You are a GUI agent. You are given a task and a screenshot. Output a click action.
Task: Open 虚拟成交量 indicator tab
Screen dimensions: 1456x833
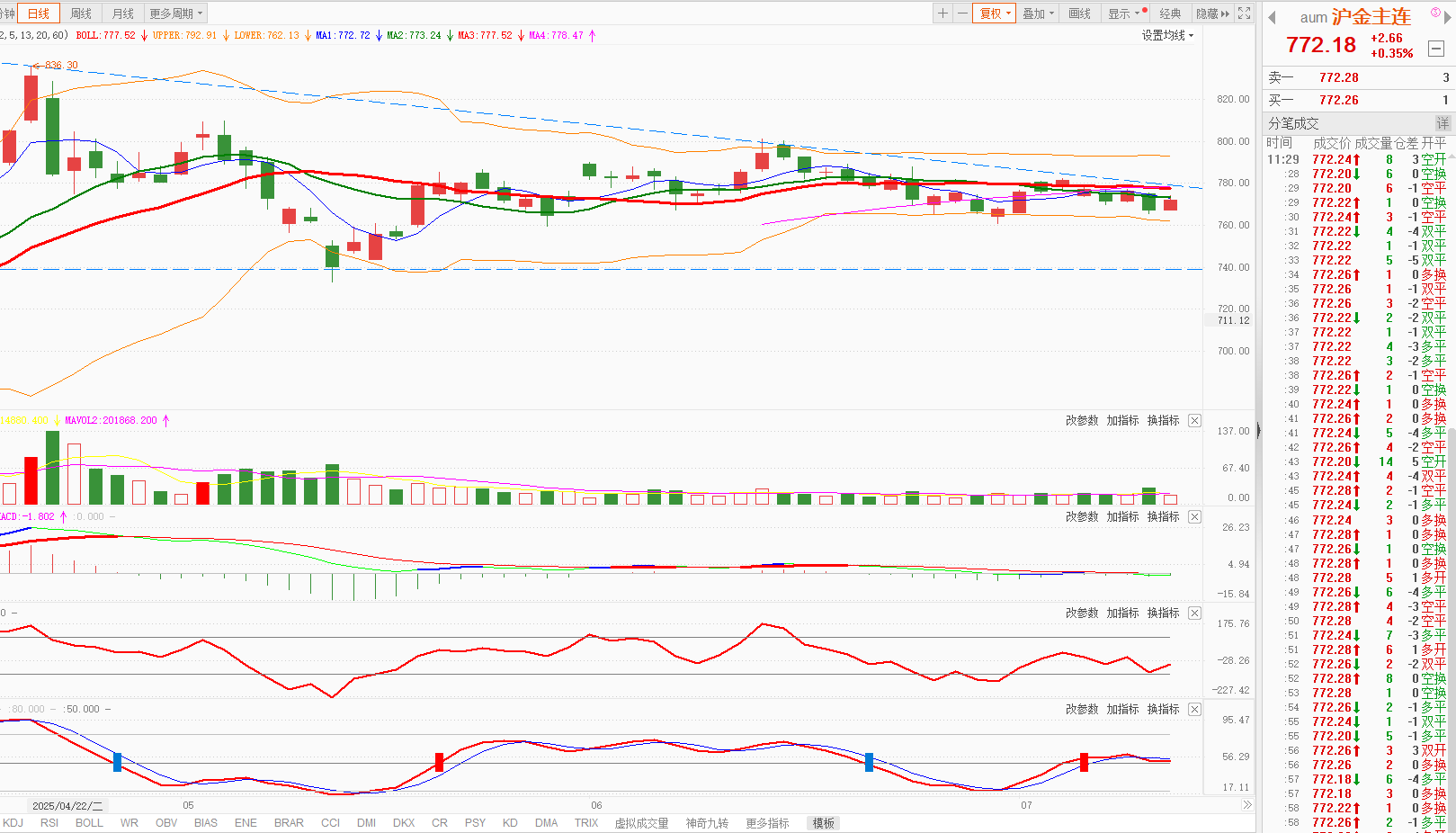click(641, 823)
